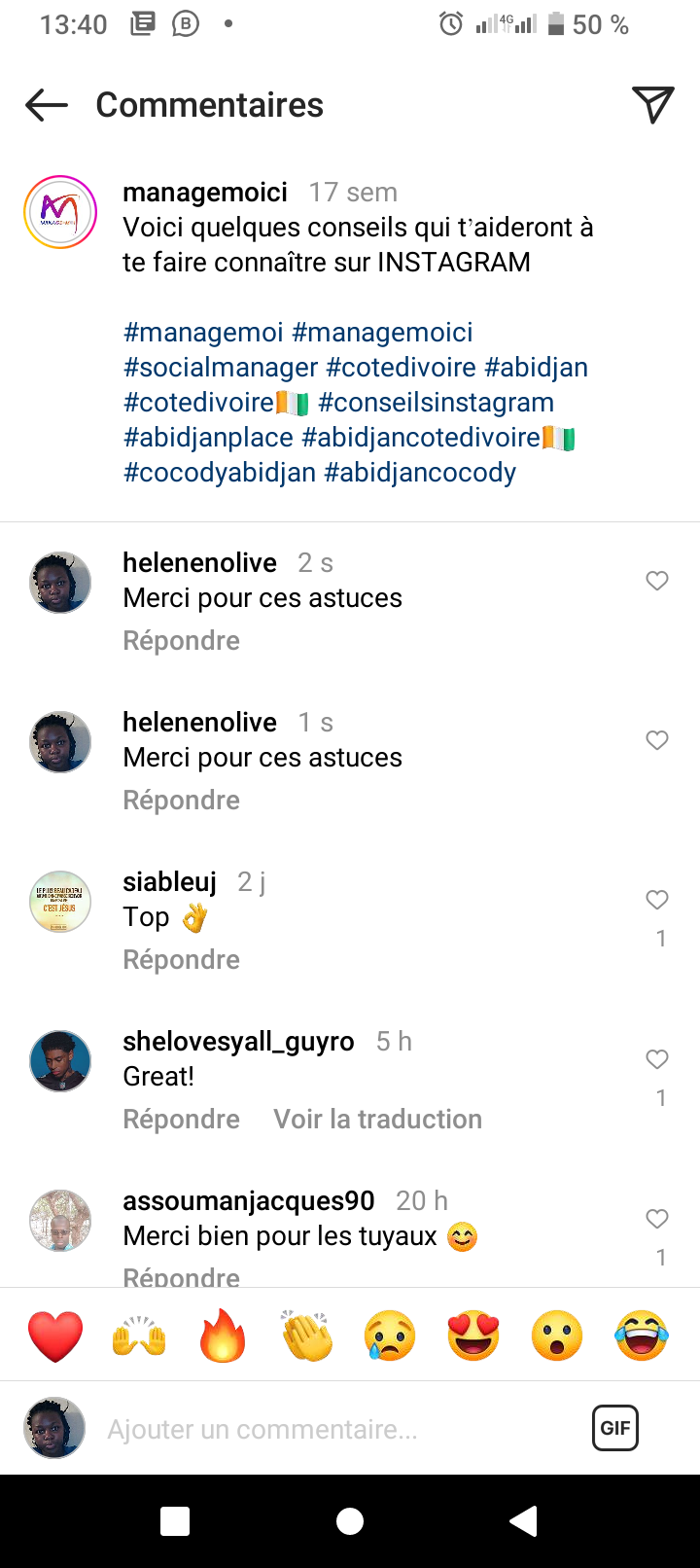Image resolution: width=700 pixels, height=1568 pixels.
Task: Pick the heart-eyes emoji reaction
Action: coord(473,1335)
